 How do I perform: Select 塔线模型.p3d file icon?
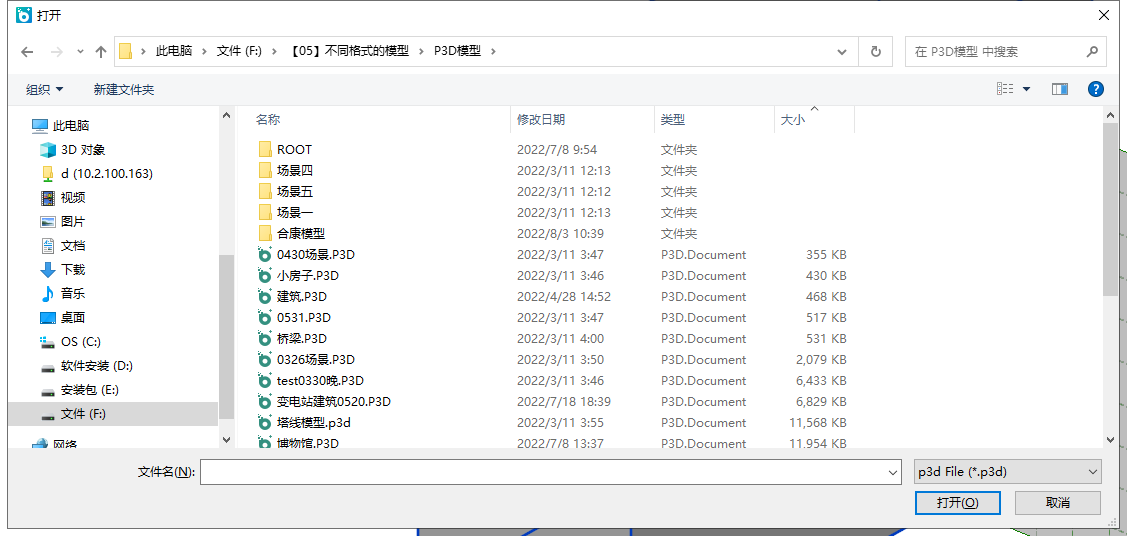click(266, 422)
